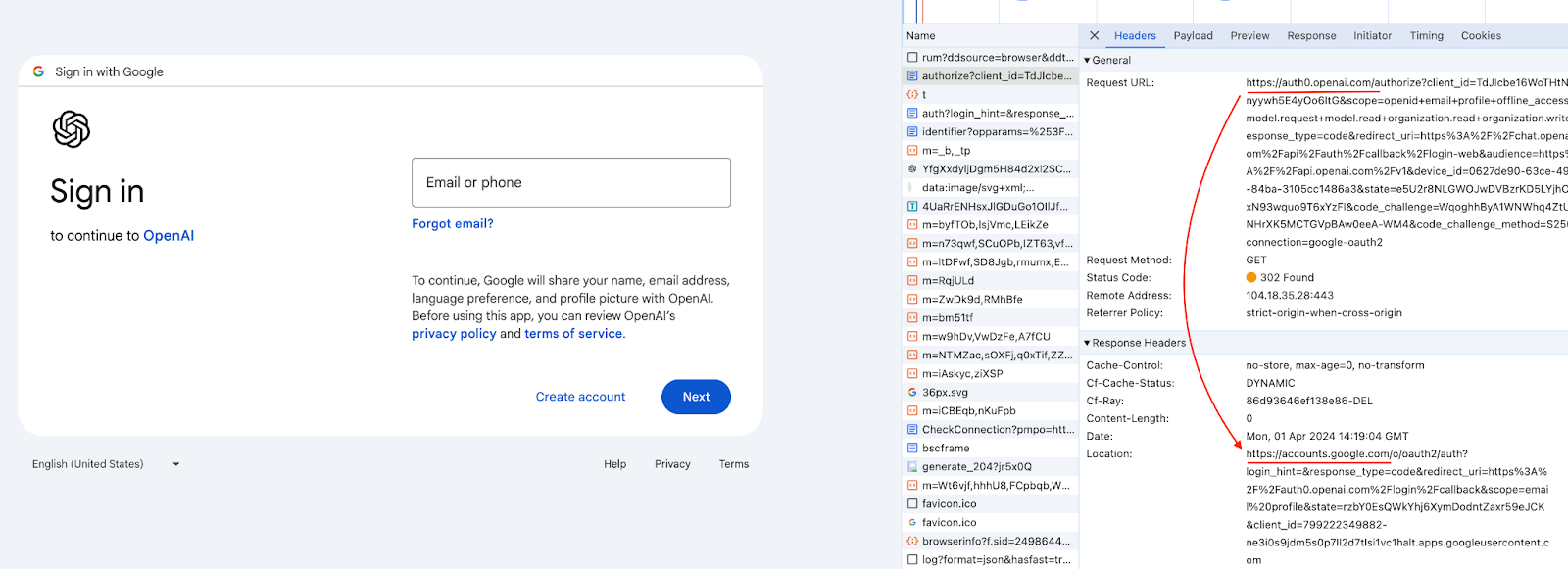Select the authorize?client_id request row
This screenshot has height=569, width=1568.
[990, 76]
